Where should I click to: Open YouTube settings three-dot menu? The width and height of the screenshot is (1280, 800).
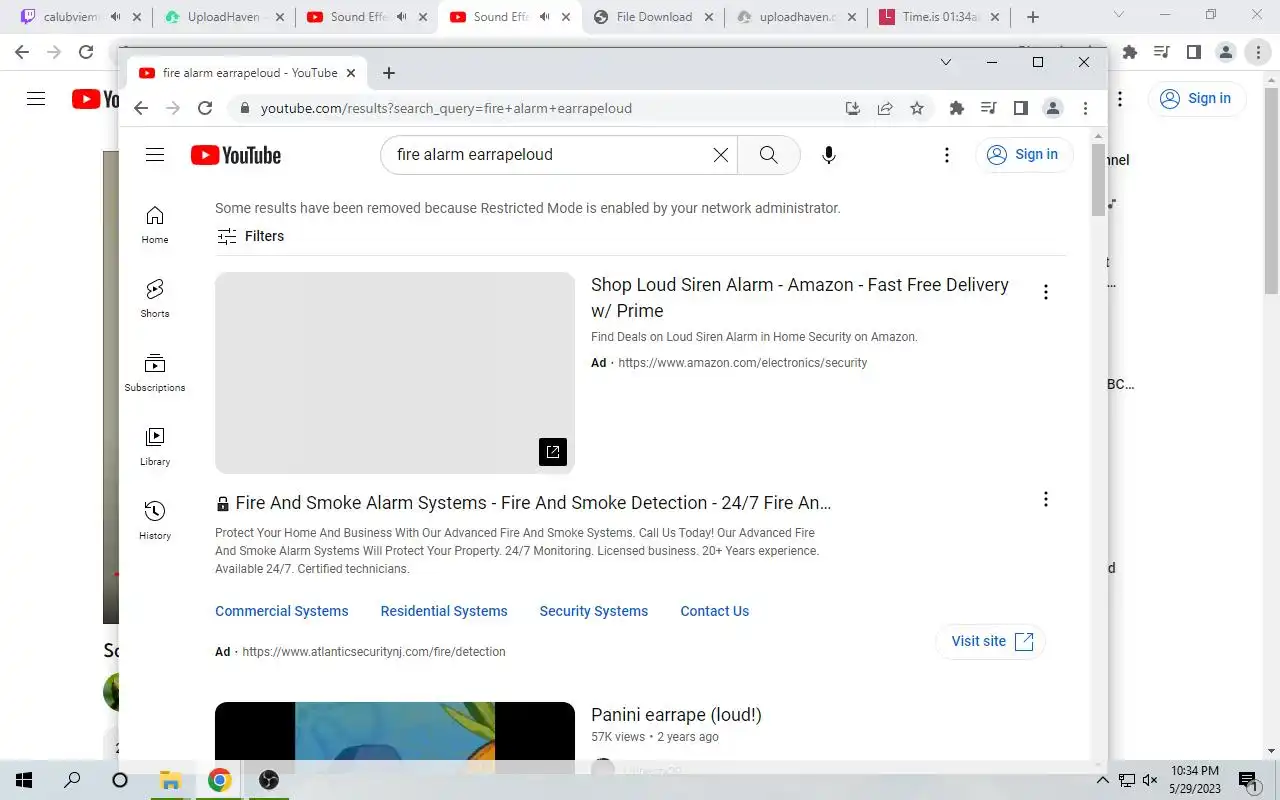(x=947, y=155)
